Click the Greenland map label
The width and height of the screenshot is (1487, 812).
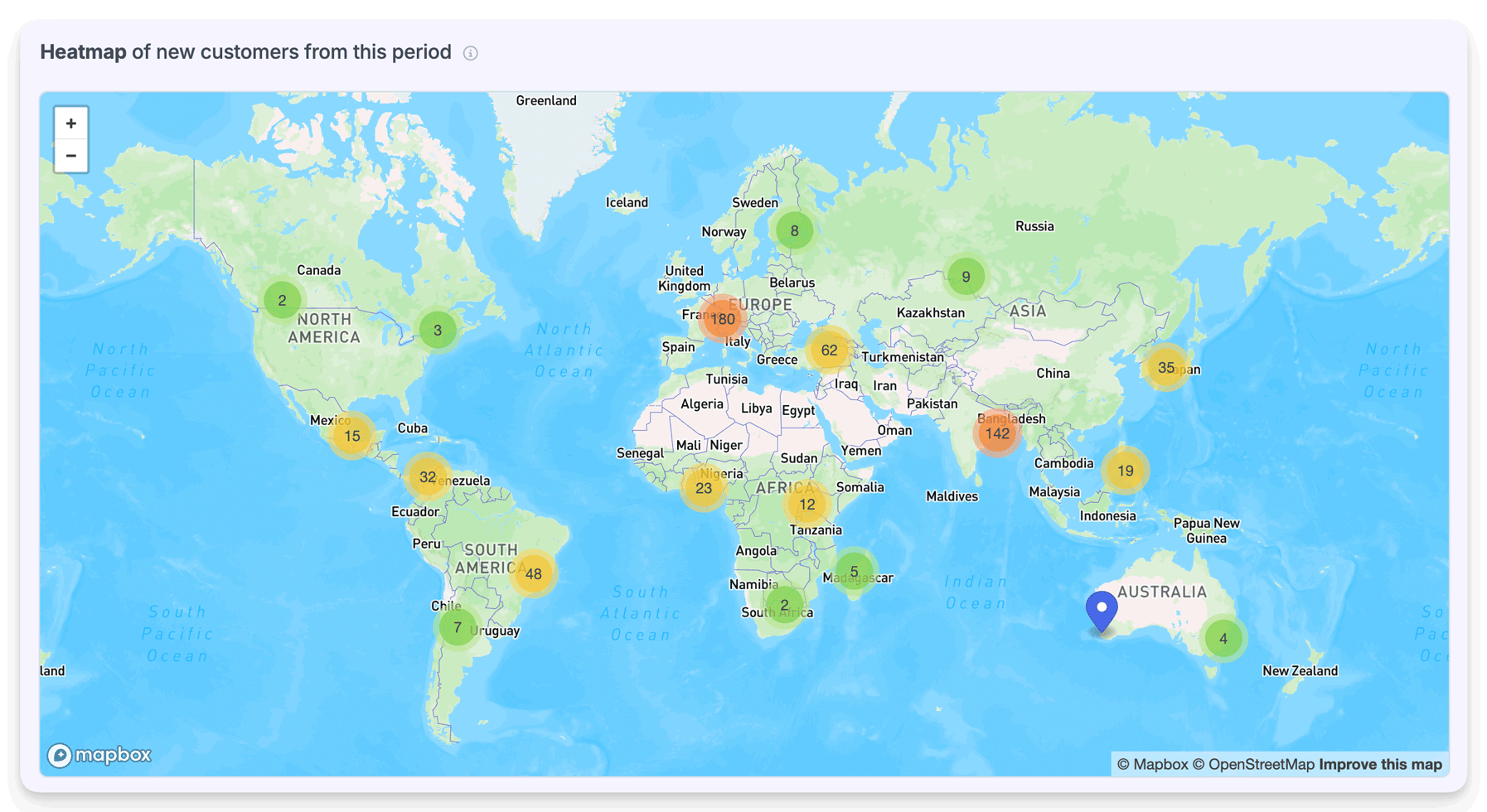tap(546, 100)
